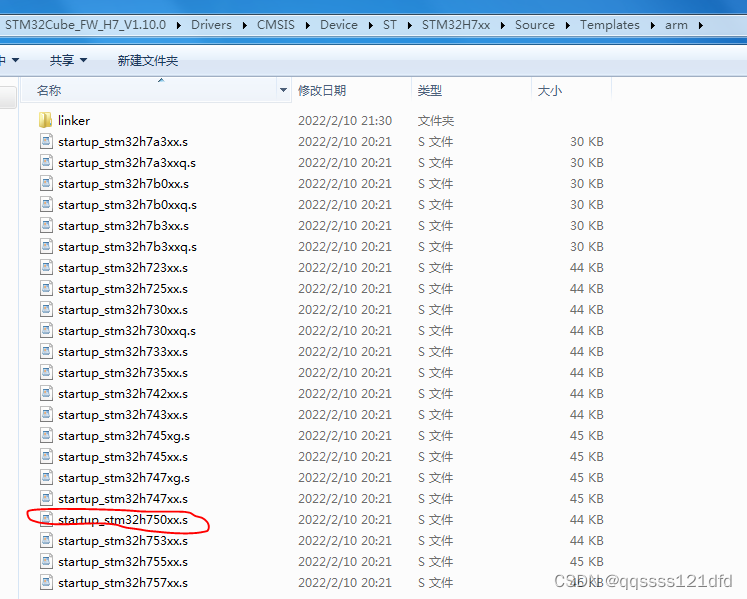747x599 pixels.
Task: Go to ST in address bar
Action: pyautogui.click(x=390, y=25)
